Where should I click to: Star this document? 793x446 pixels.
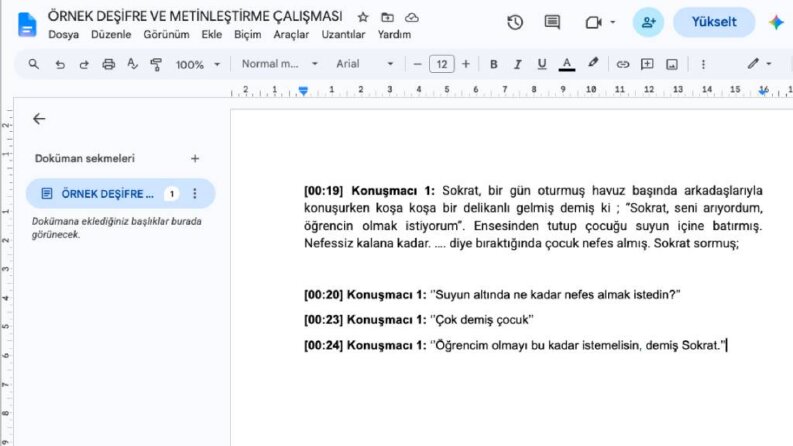[363, 18]
